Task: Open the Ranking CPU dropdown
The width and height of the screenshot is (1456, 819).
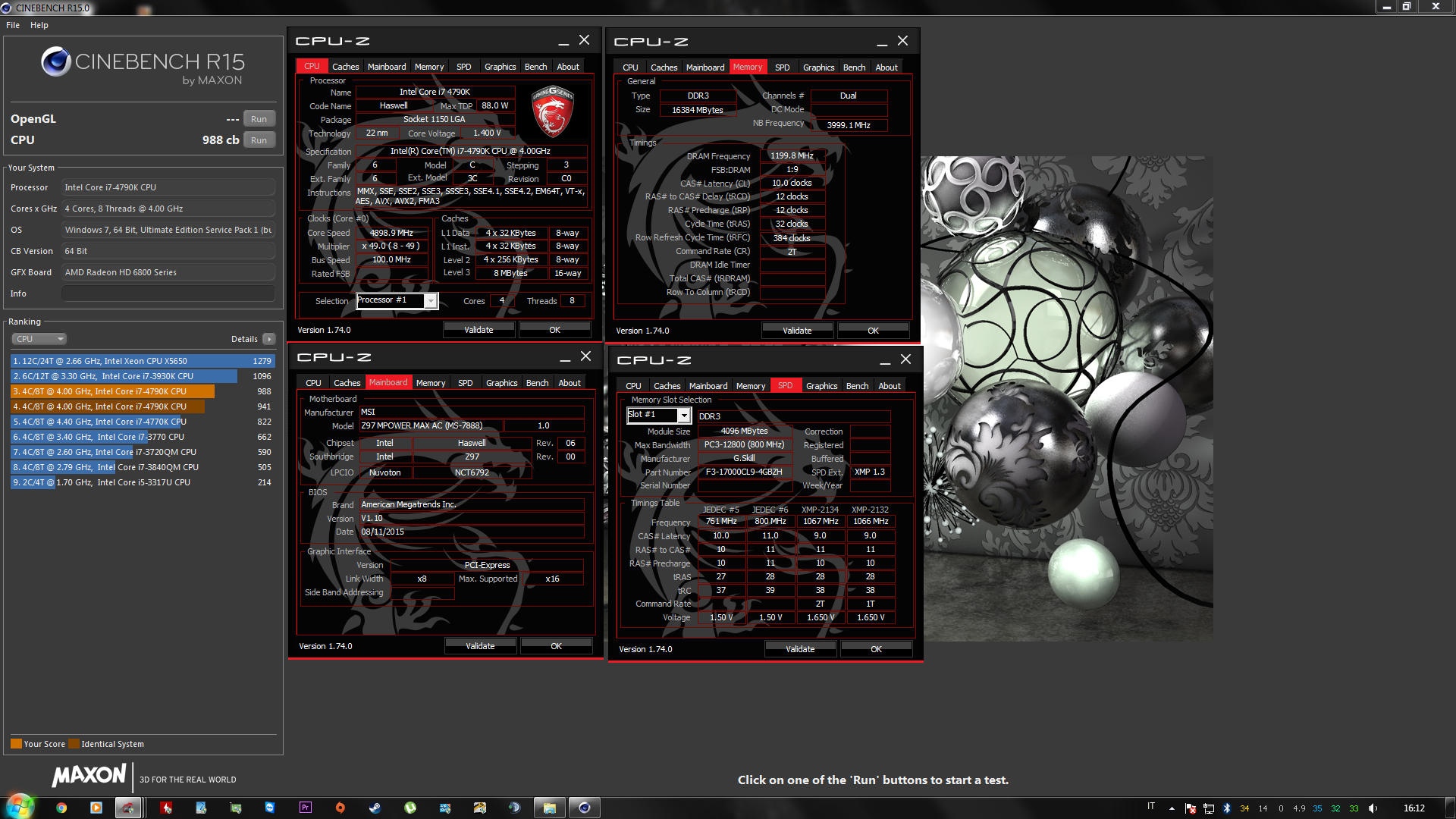Action: (39, 339)
